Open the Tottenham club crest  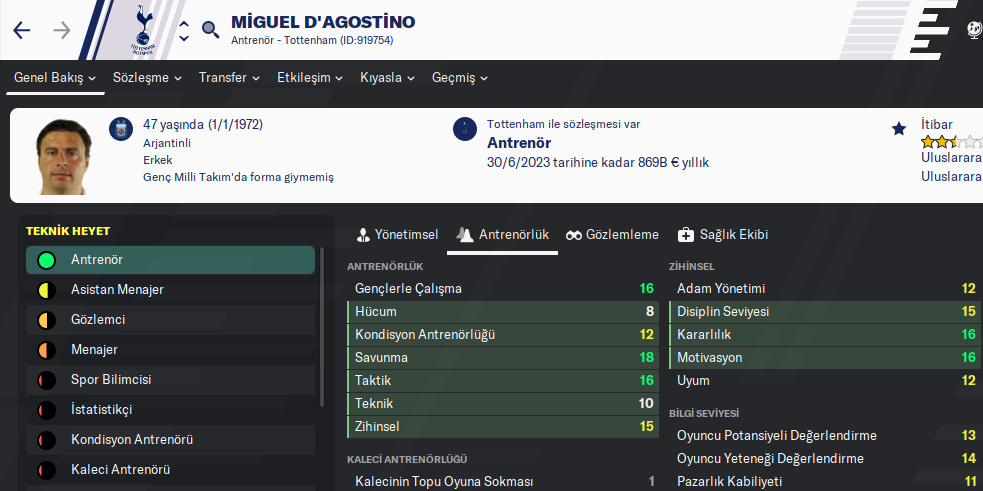click(145, 28)
